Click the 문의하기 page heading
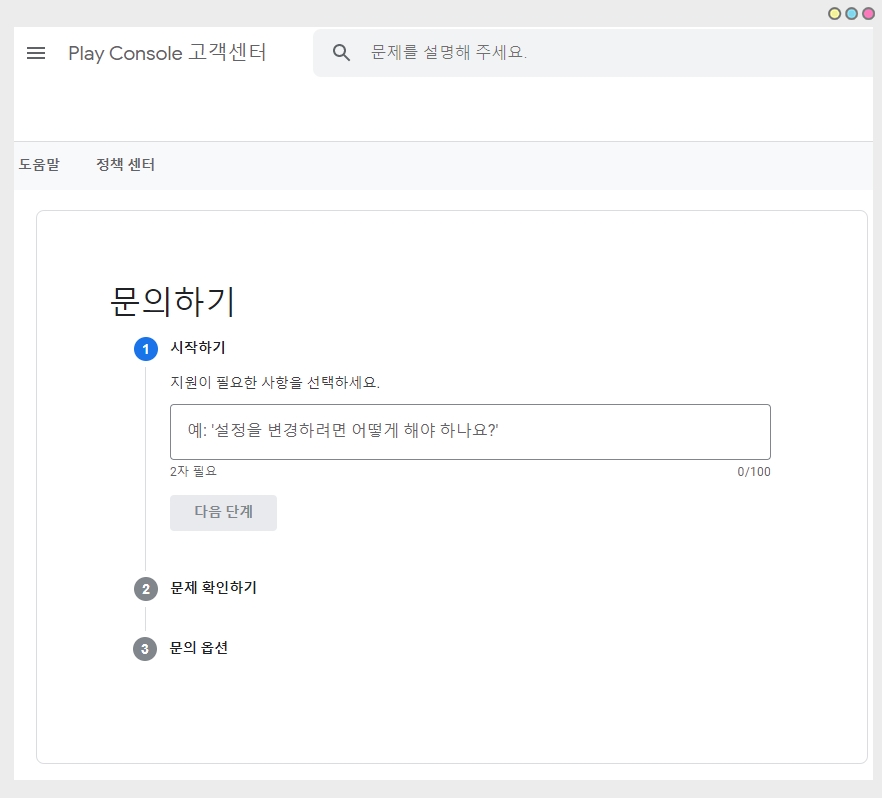The height and width of the screenshot is (798, 882). [x=172, y=301]
